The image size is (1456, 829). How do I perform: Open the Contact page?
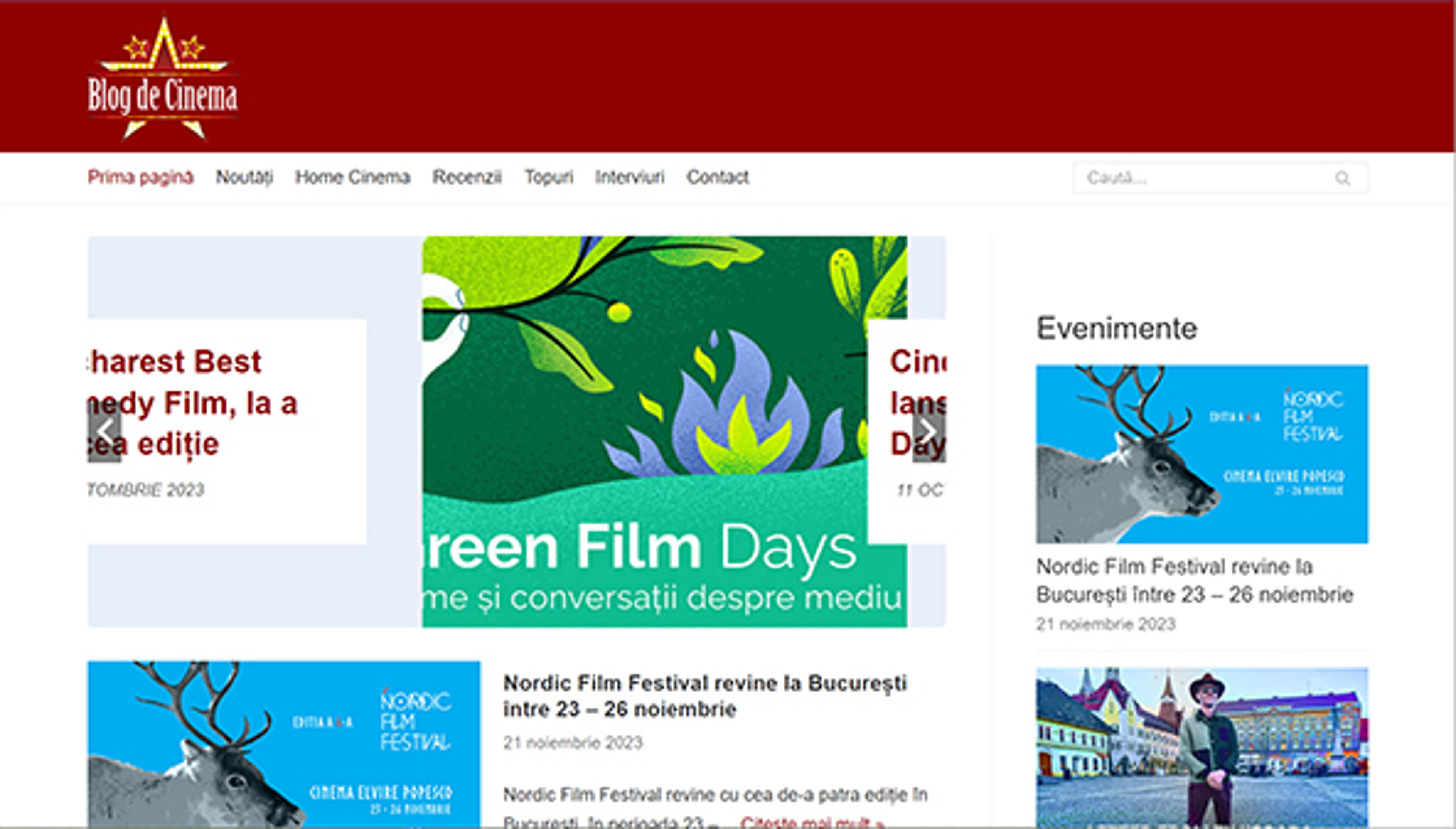coord(718,177)
